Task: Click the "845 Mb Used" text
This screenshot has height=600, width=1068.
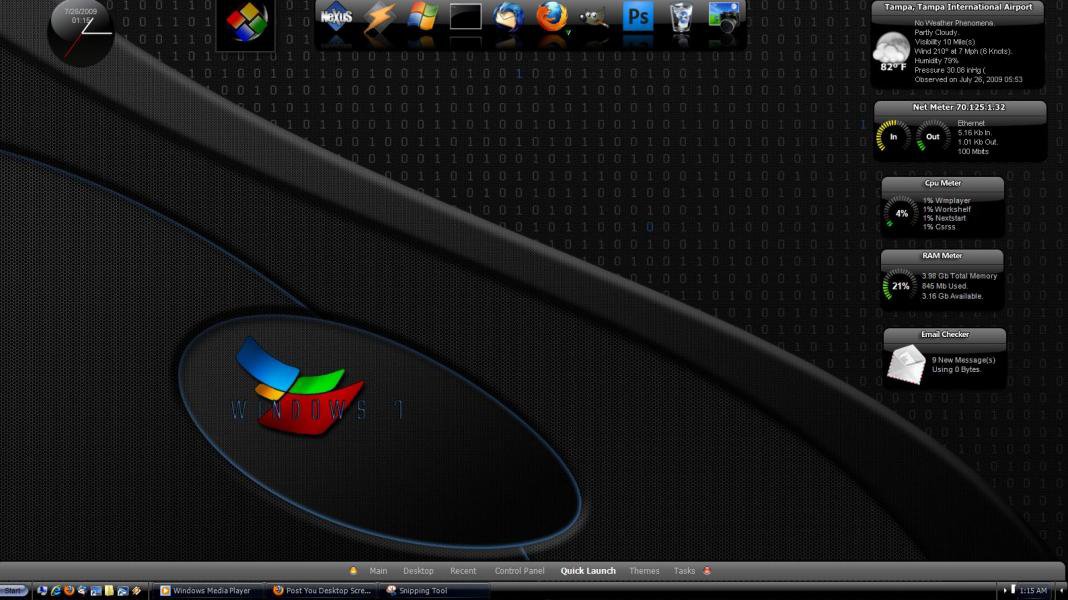Action: (x=945, y=286)
